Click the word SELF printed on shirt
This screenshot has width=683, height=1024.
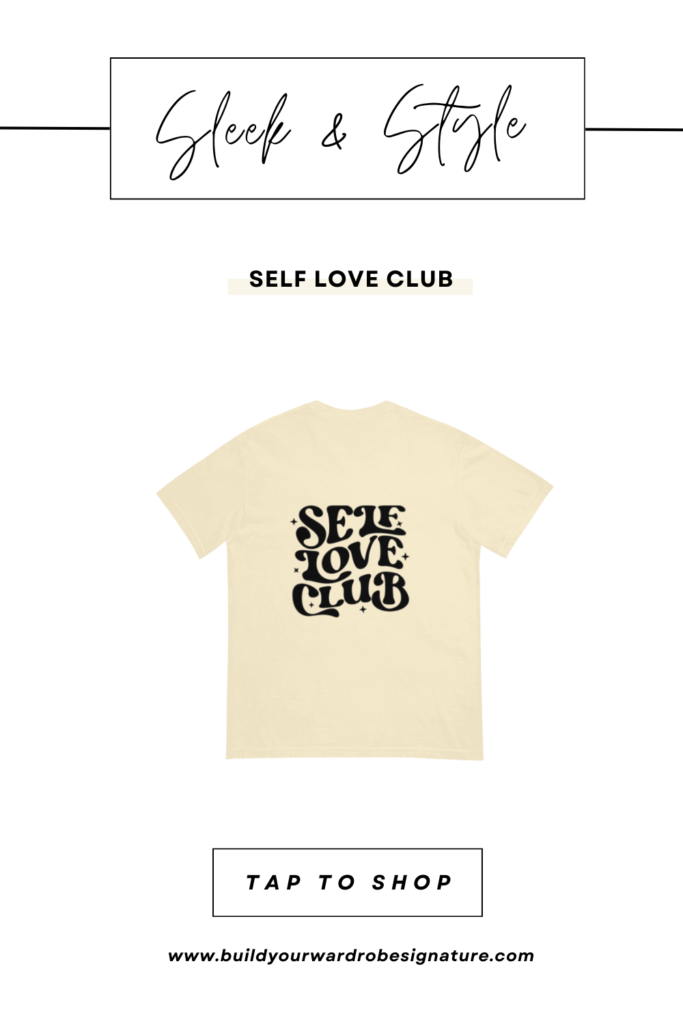[351, 524]
